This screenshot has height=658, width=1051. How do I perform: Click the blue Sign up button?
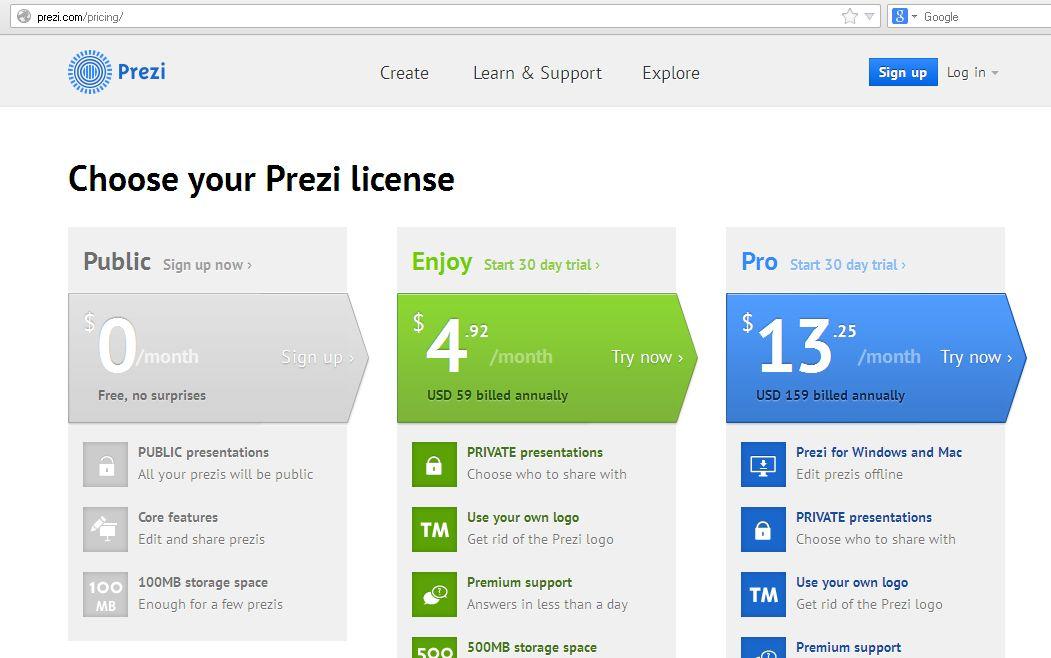coord(903,72)
